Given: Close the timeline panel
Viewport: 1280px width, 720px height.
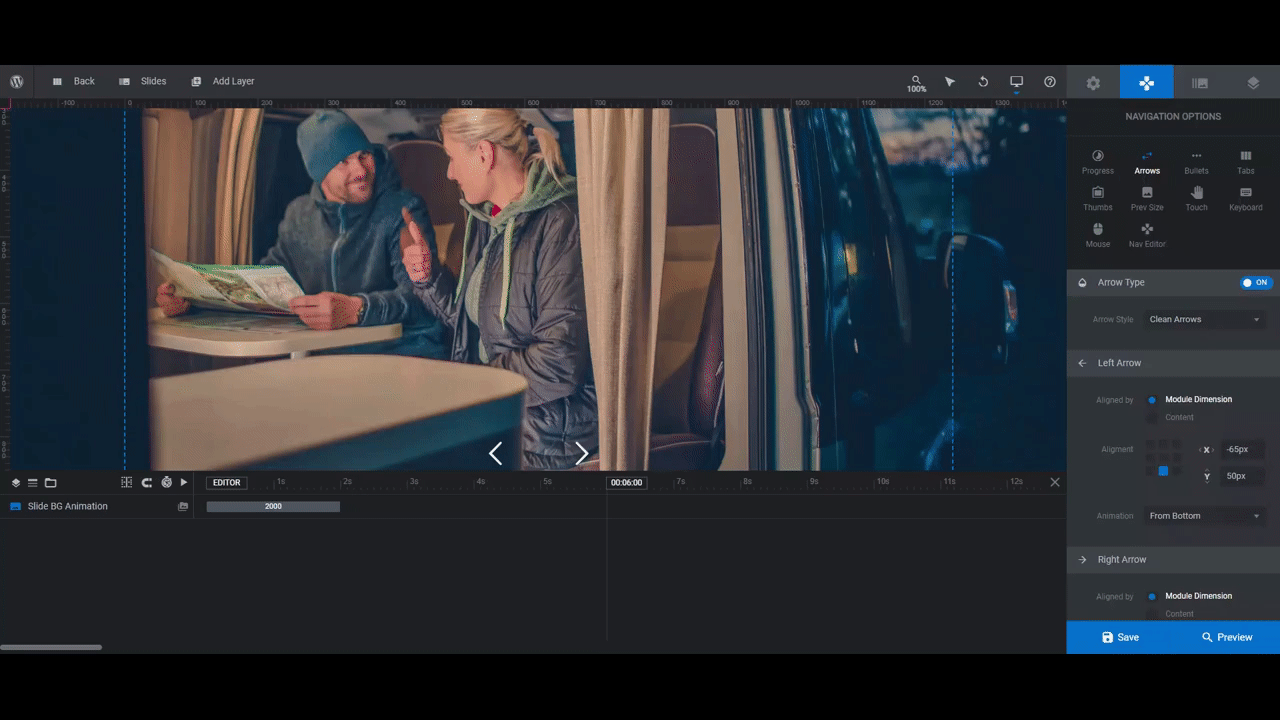Looking at the screenshot, I should coord(1055,482).
